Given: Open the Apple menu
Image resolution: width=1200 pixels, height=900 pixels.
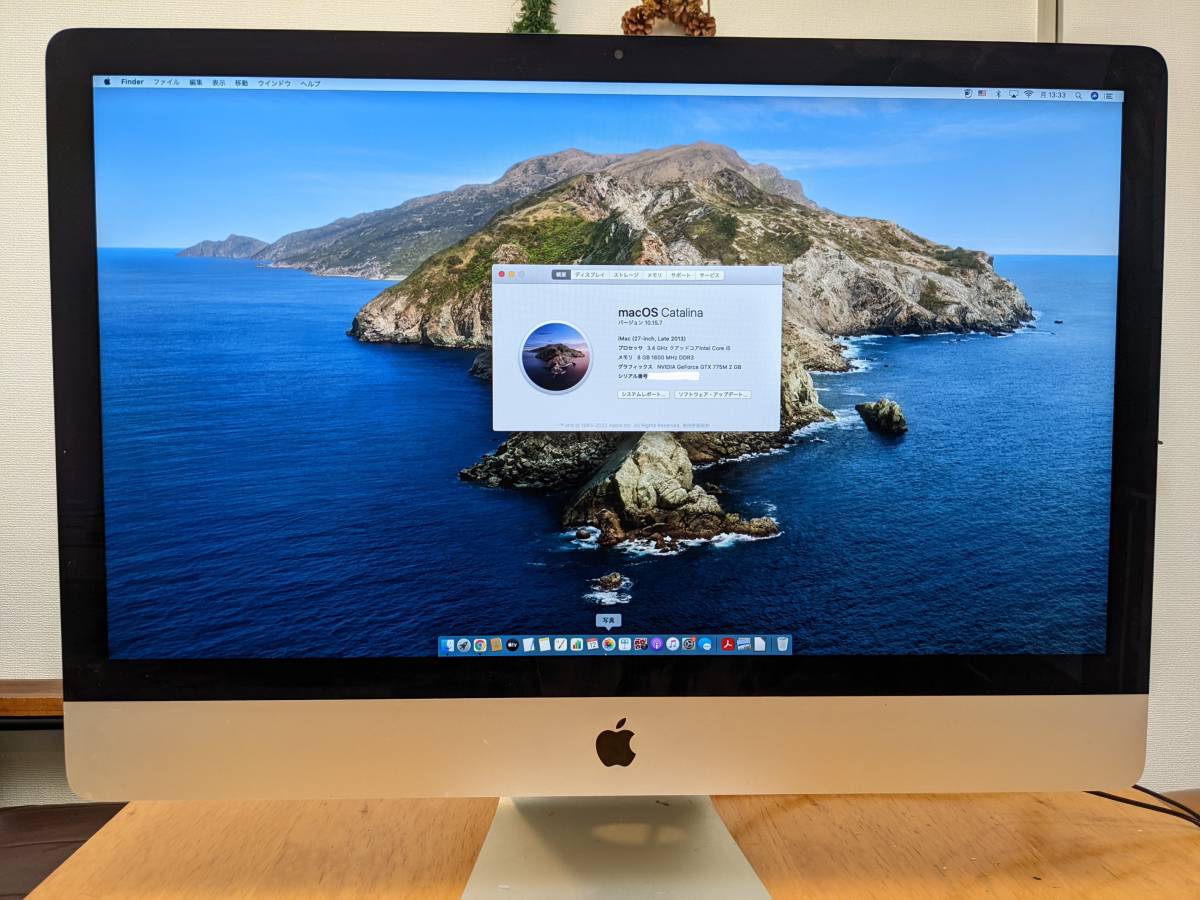Looking at the screenshot, I should tap(107, 82).
